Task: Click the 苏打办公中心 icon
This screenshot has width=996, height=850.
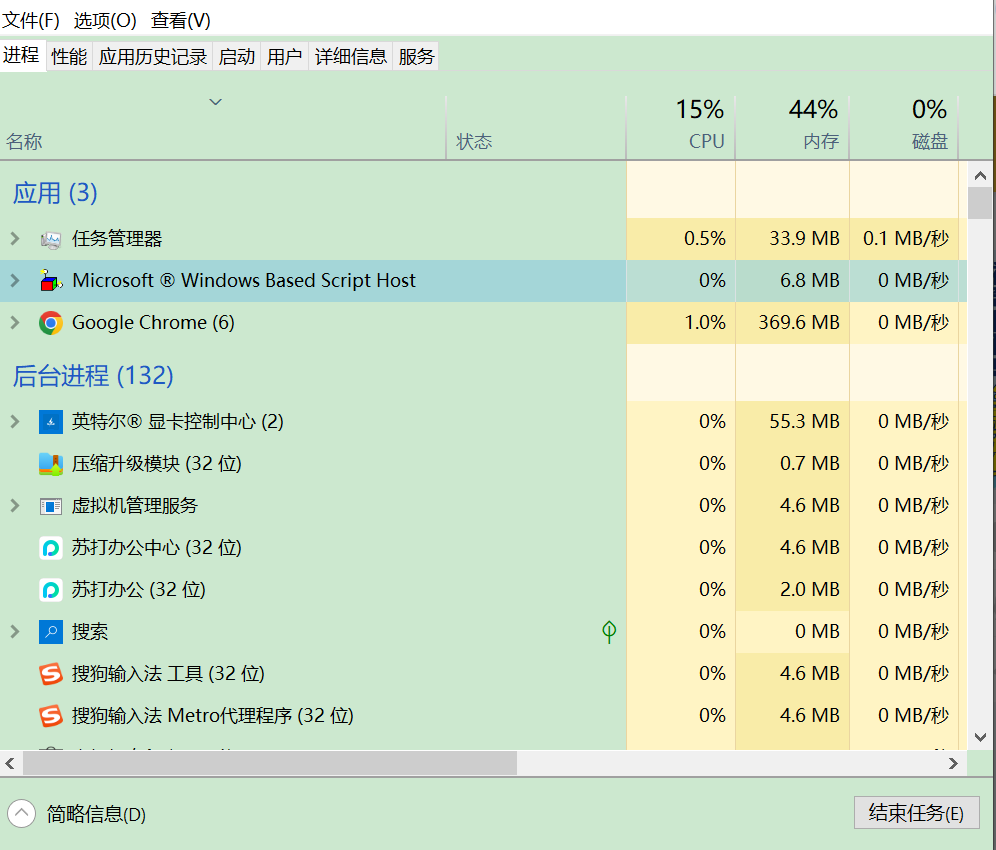Action: 51,548
